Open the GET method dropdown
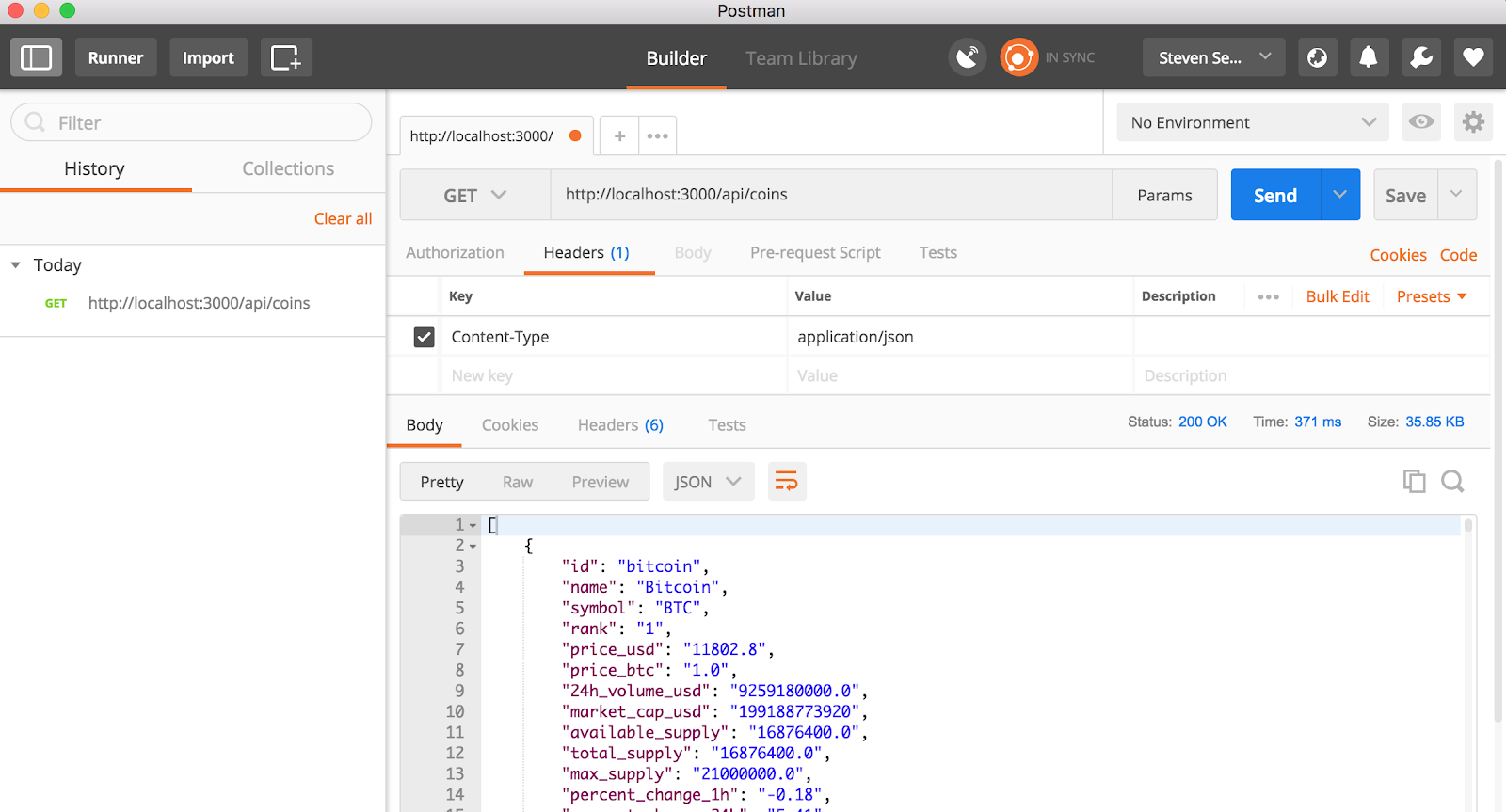1506x812 pixels. [x=474, y=196]
